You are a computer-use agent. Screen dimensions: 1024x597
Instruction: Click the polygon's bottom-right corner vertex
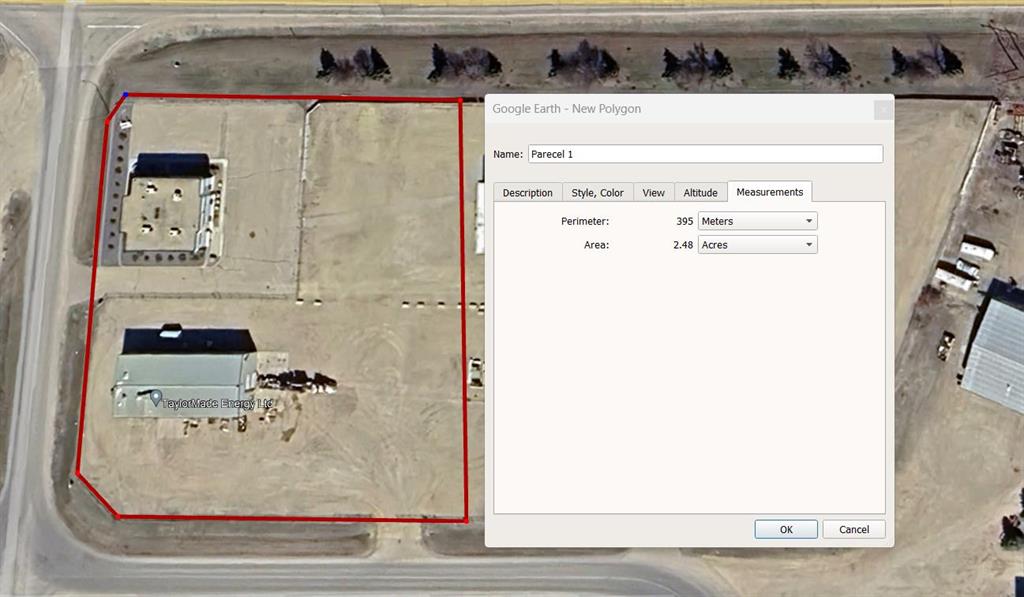click(x=467, y=520)
